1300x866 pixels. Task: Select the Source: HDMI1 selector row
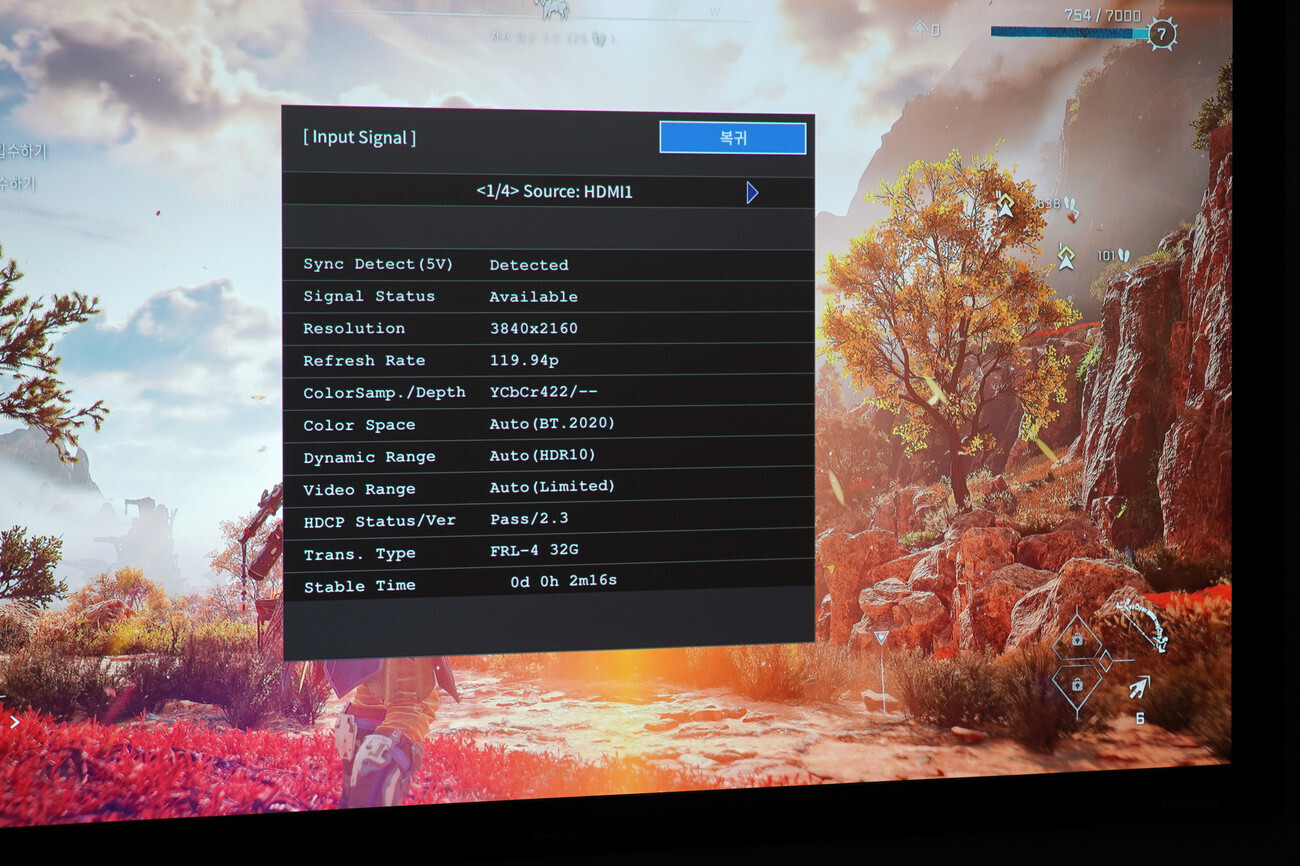point(548,191)
